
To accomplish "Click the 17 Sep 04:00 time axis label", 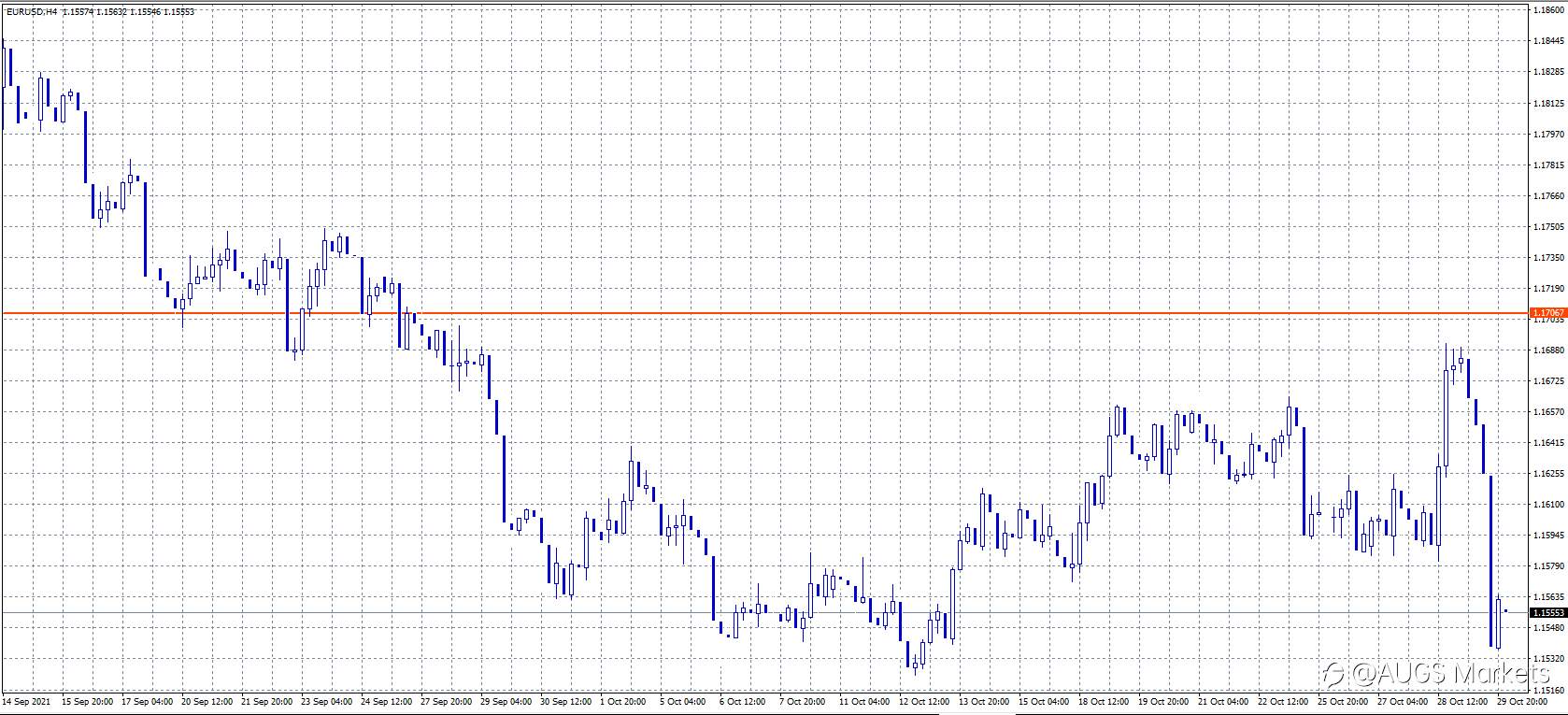I will pos(149,700).
